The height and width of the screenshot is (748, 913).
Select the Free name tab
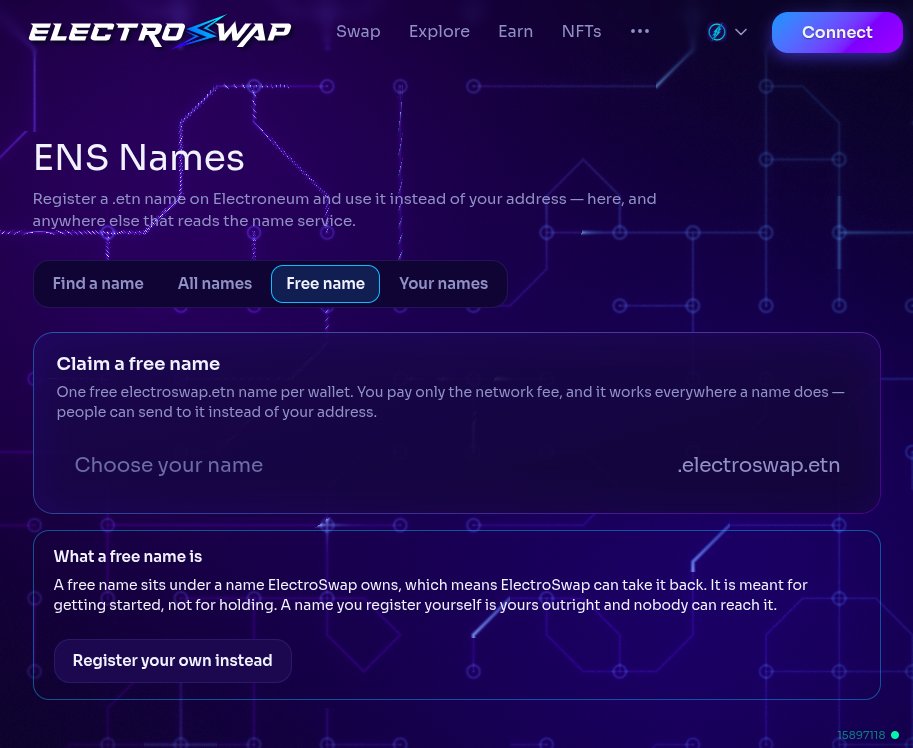pyautogui.click(x=325, y=283)
